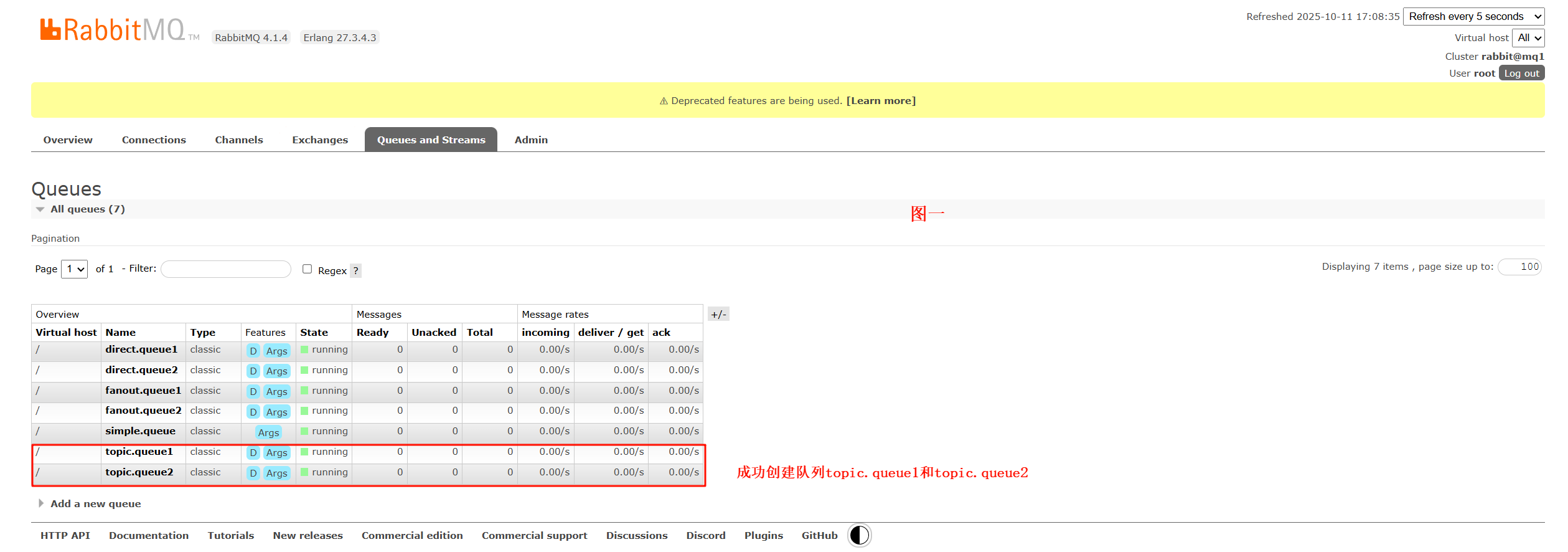Image resolution: width=1568 pixels, height=552 pixels.
Task: Sort by the incoming rate column header
Action: pos(545,332)
